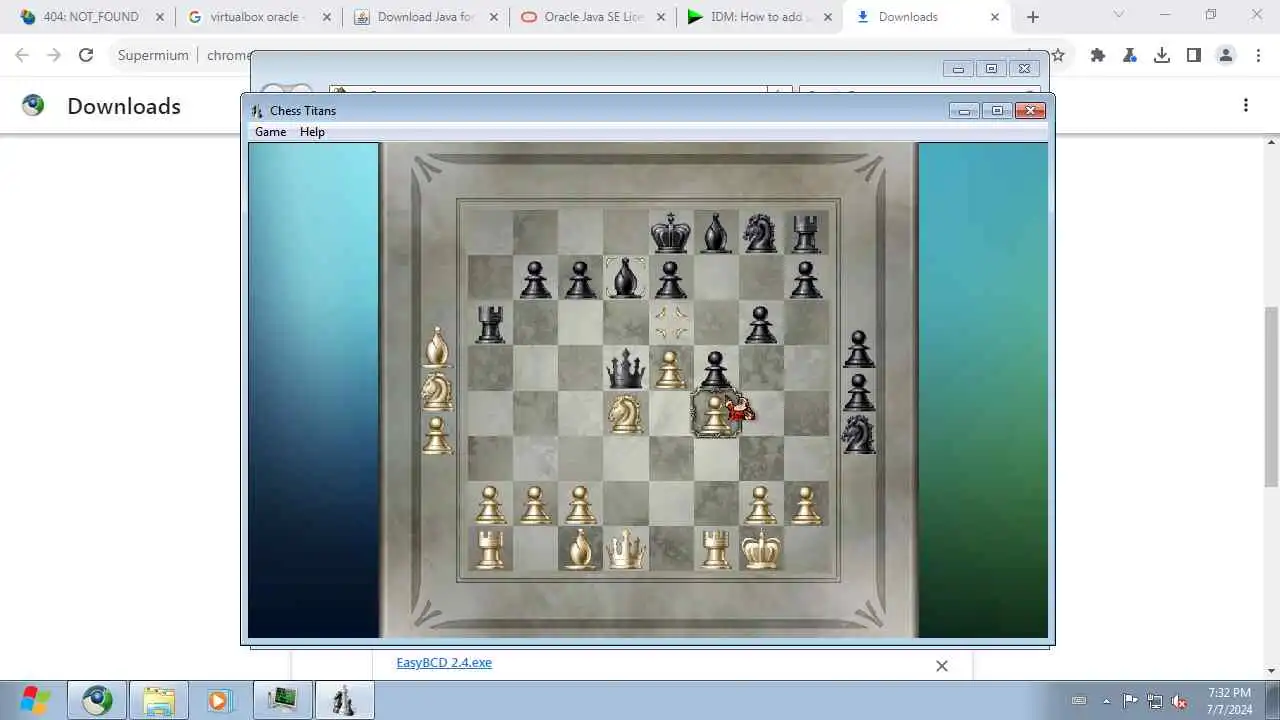Select the highlighted white pawn under cursor
The width and height of the screenshot is (1280, 720).
715,414
